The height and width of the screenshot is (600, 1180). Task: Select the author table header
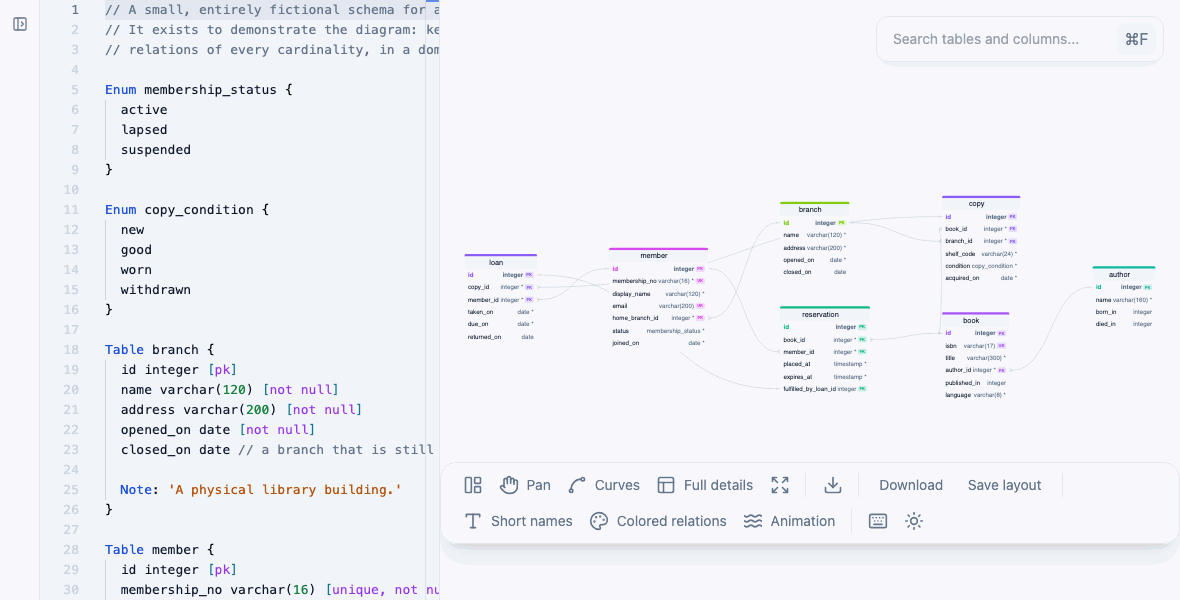coord(1124,274)
